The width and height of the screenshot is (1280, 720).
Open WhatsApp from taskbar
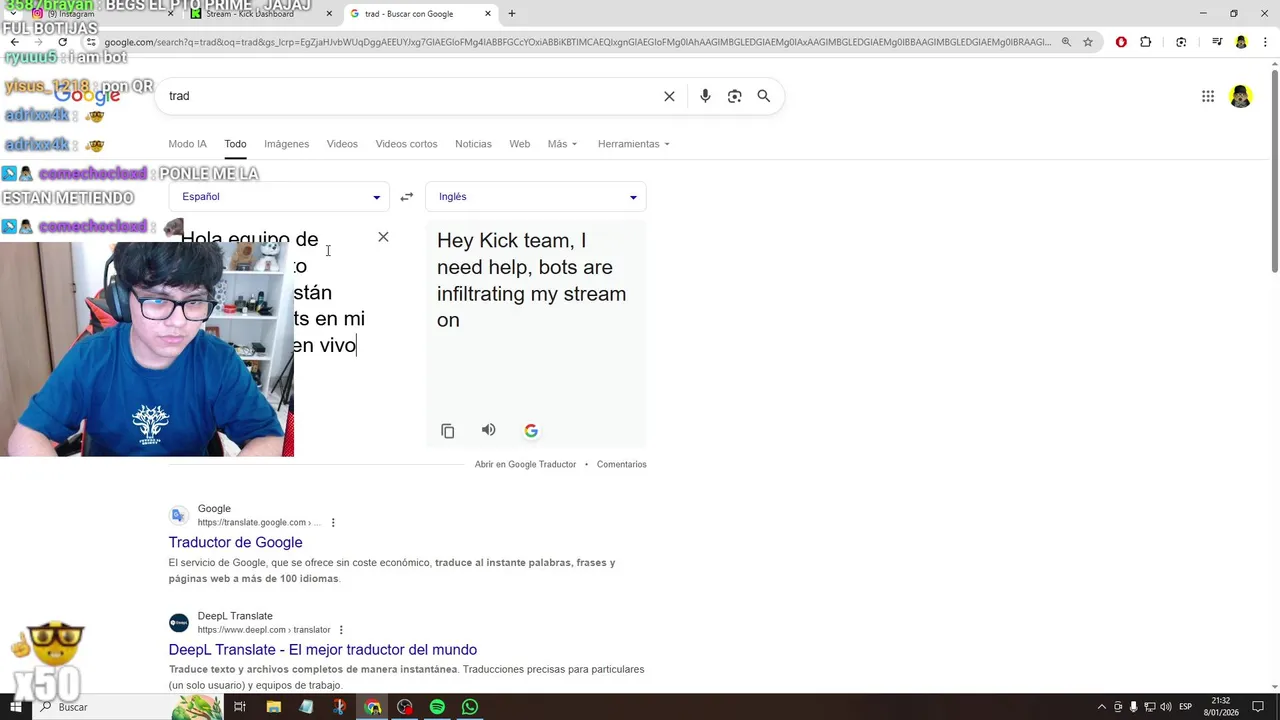coord(470,707)
